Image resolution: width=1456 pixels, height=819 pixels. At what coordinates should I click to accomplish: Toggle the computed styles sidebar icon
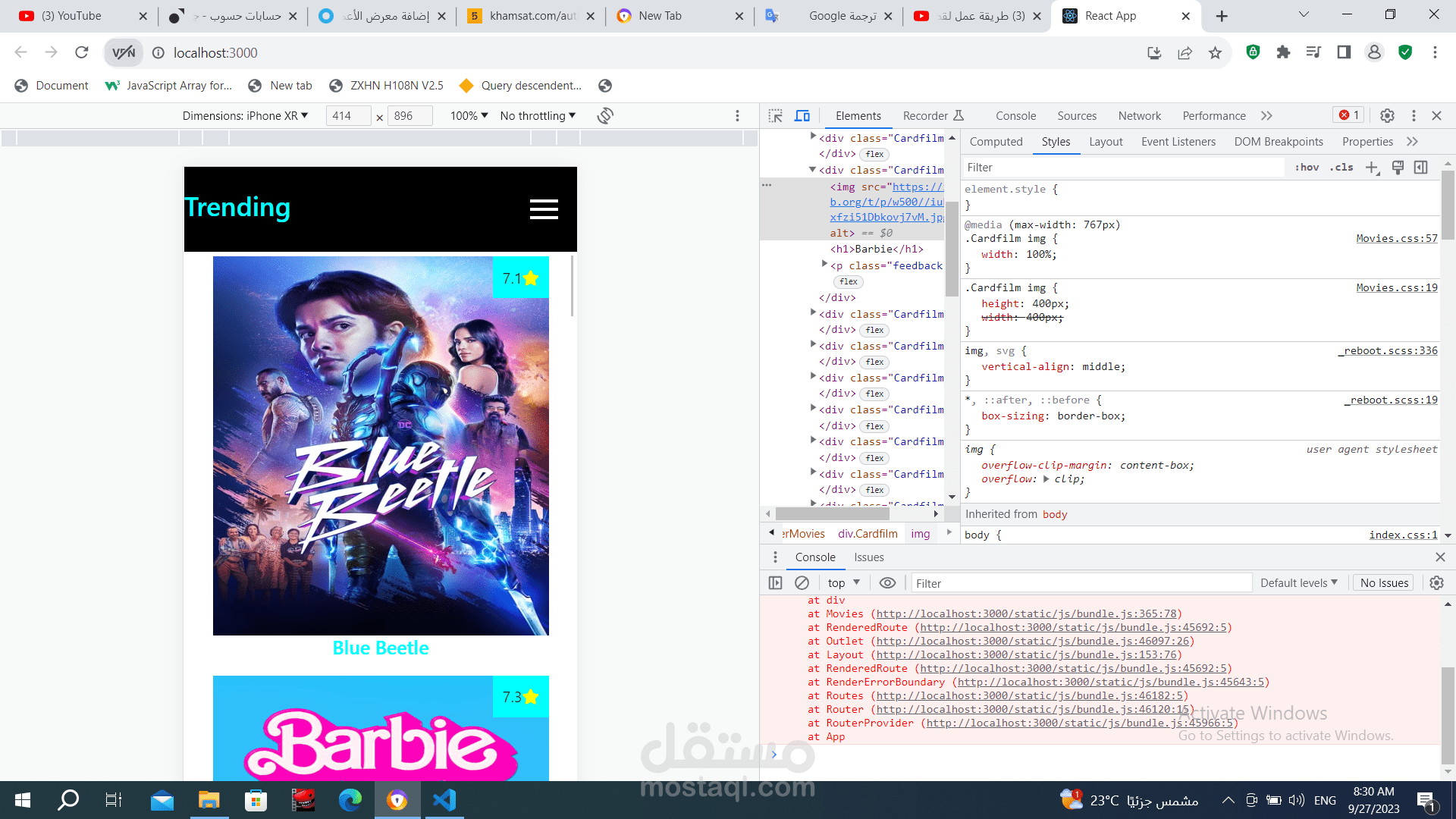[1421, 168]
